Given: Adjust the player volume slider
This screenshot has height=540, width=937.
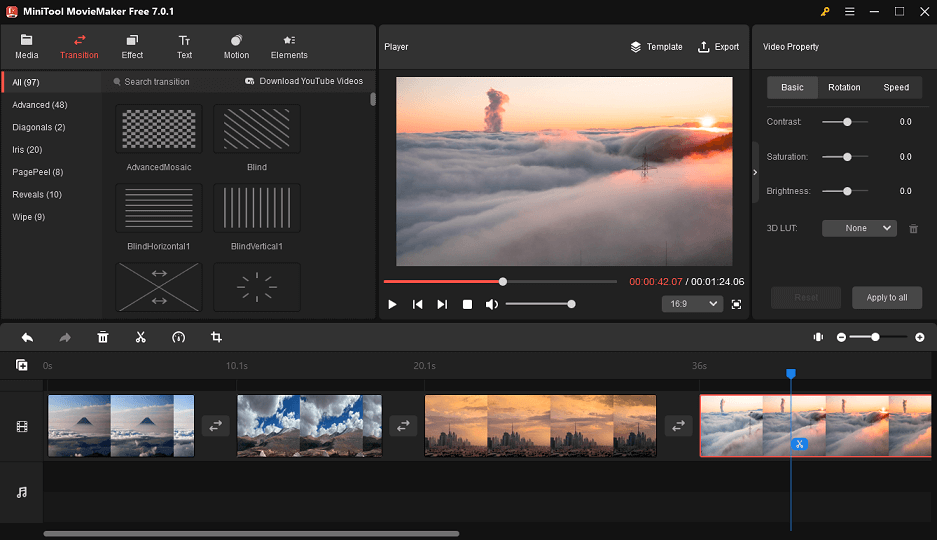Looking at the screenshot, I should point(540,304).
